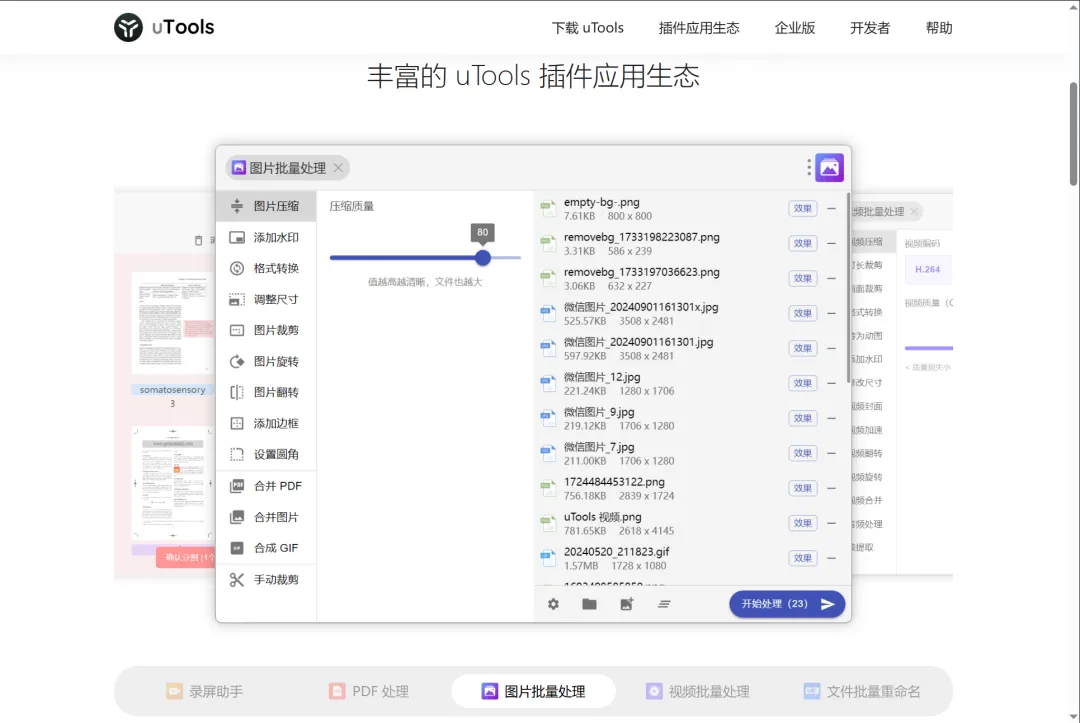Select 格式转换 tool
This screenshot has width=1080, height=723.
[x=266, y=269]
